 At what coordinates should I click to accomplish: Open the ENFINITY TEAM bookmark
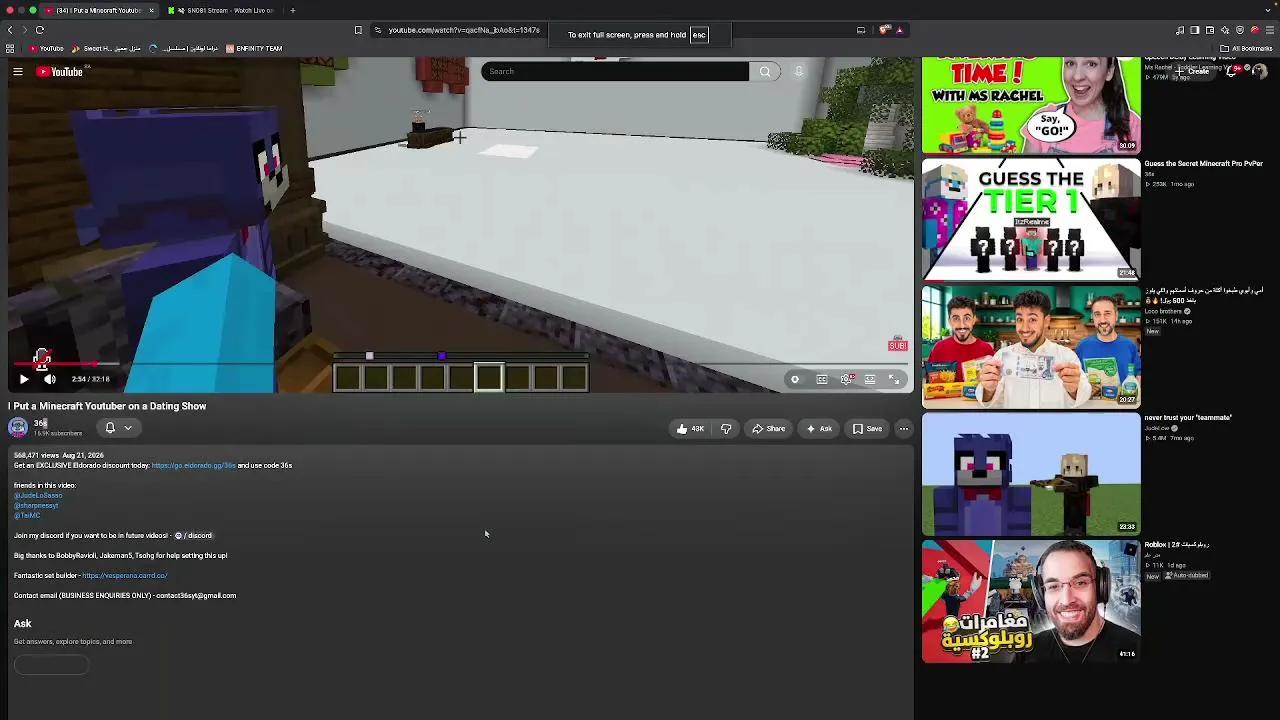coord(254,48)
